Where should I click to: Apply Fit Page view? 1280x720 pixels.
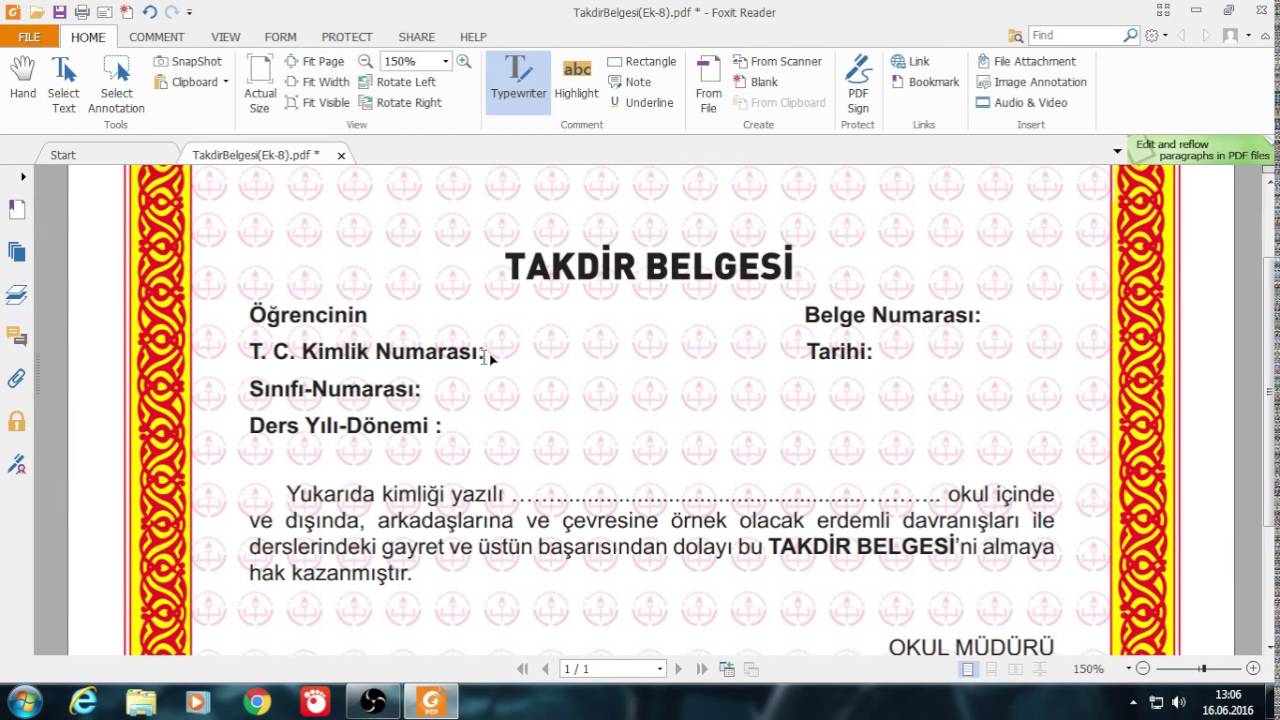314,61
